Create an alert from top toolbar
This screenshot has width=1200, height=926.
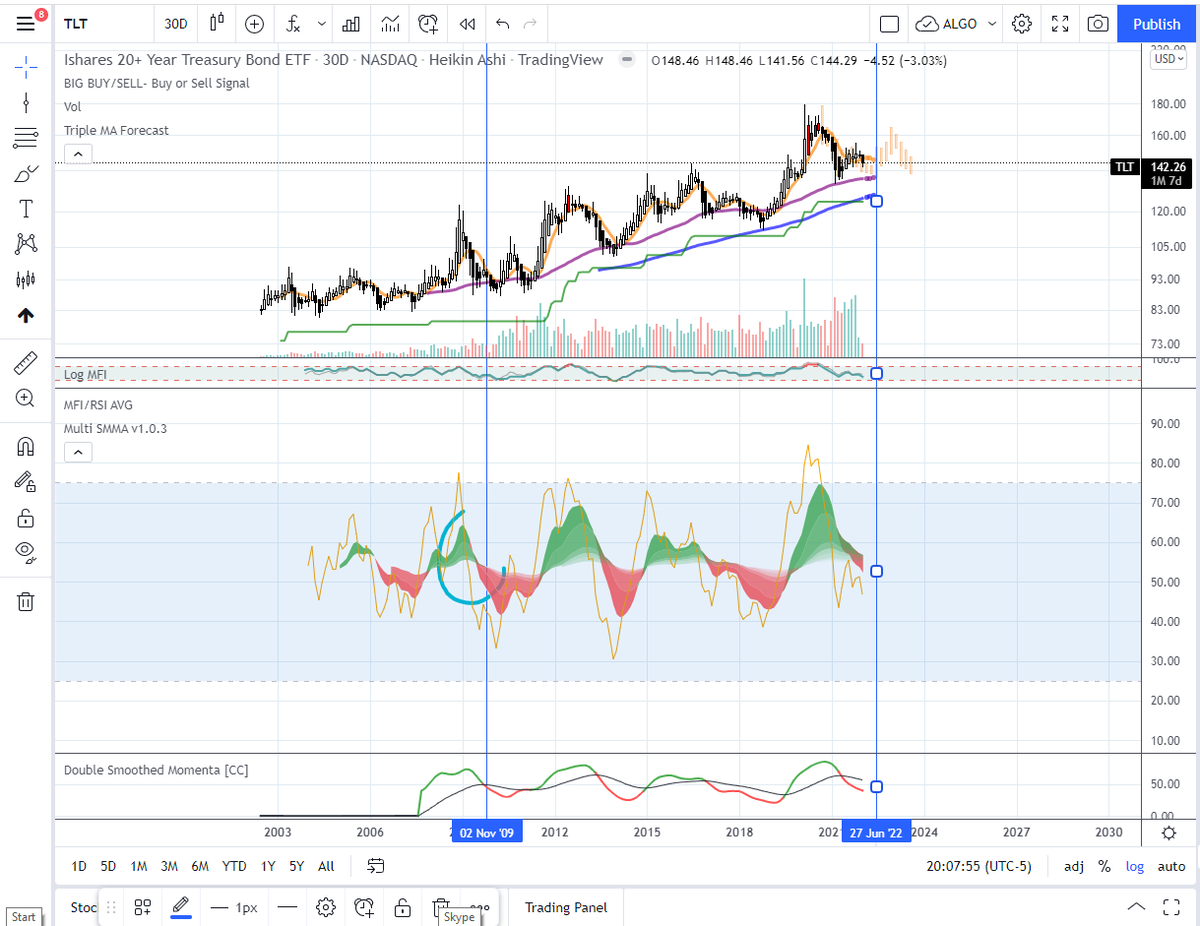pyautogui.click(x=429, y=23)
